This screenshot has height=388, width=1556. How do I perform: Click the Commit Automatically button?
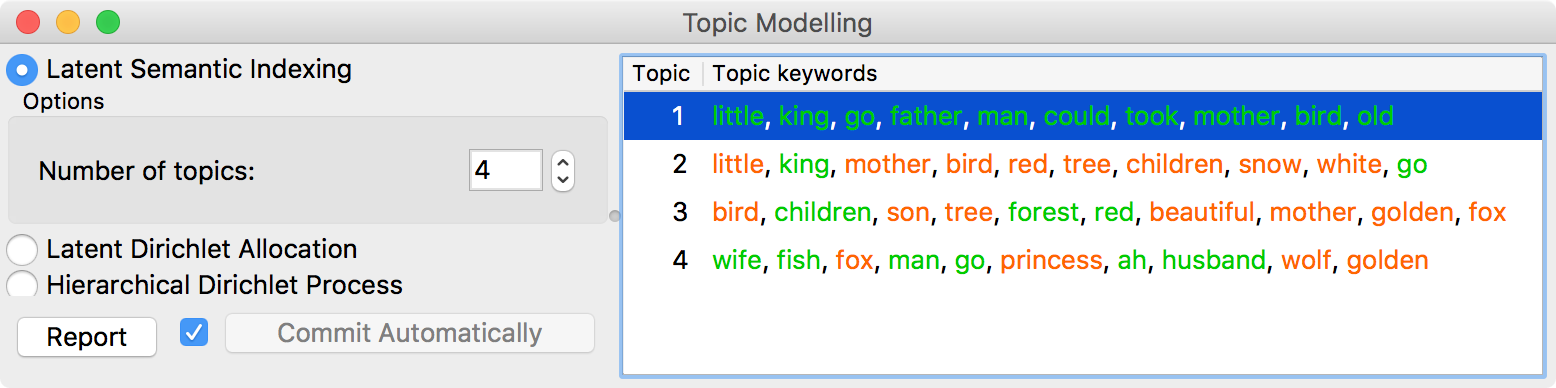(410, 333)
